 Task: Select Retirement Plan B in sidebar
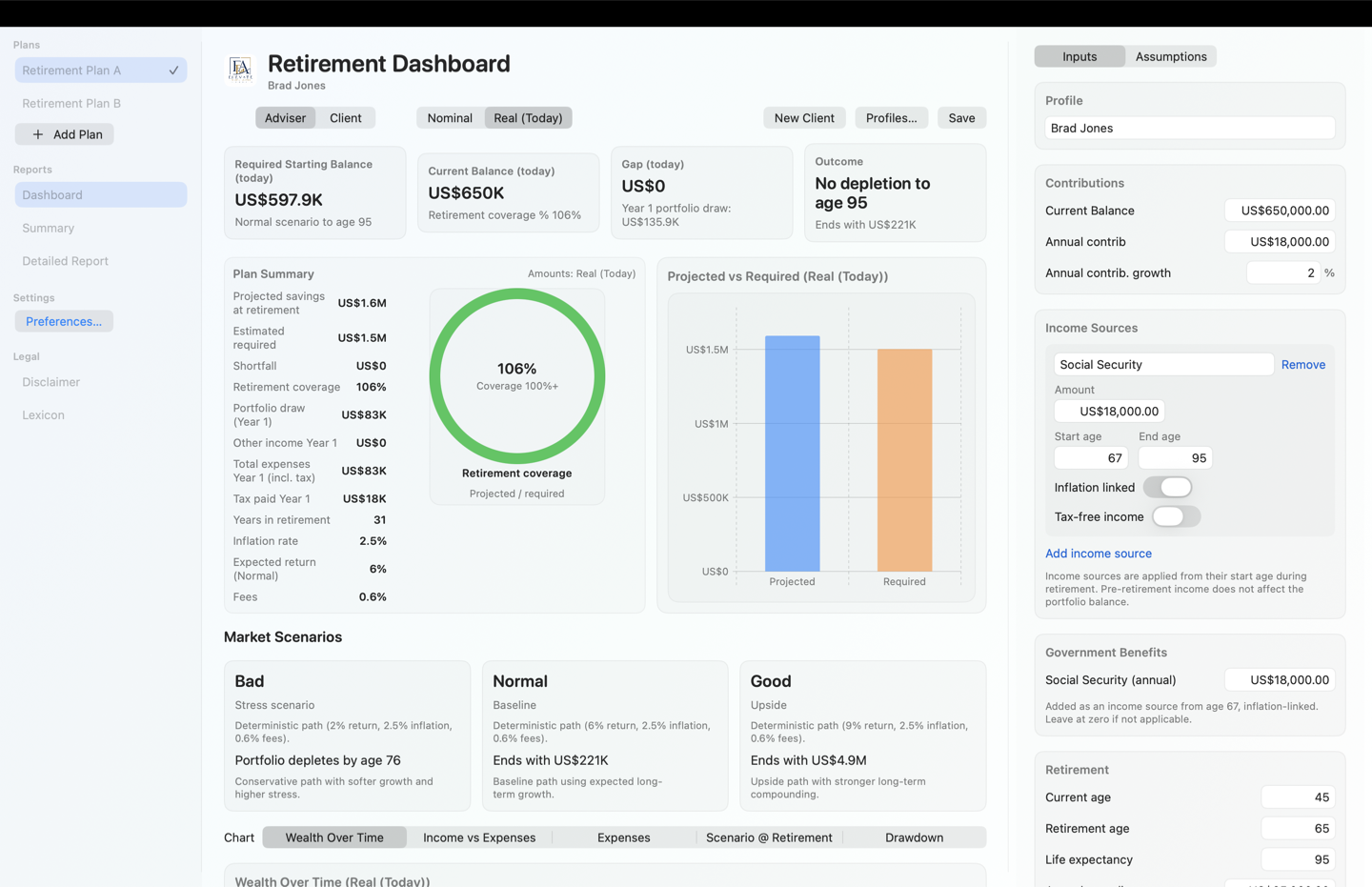coord(101,103)
